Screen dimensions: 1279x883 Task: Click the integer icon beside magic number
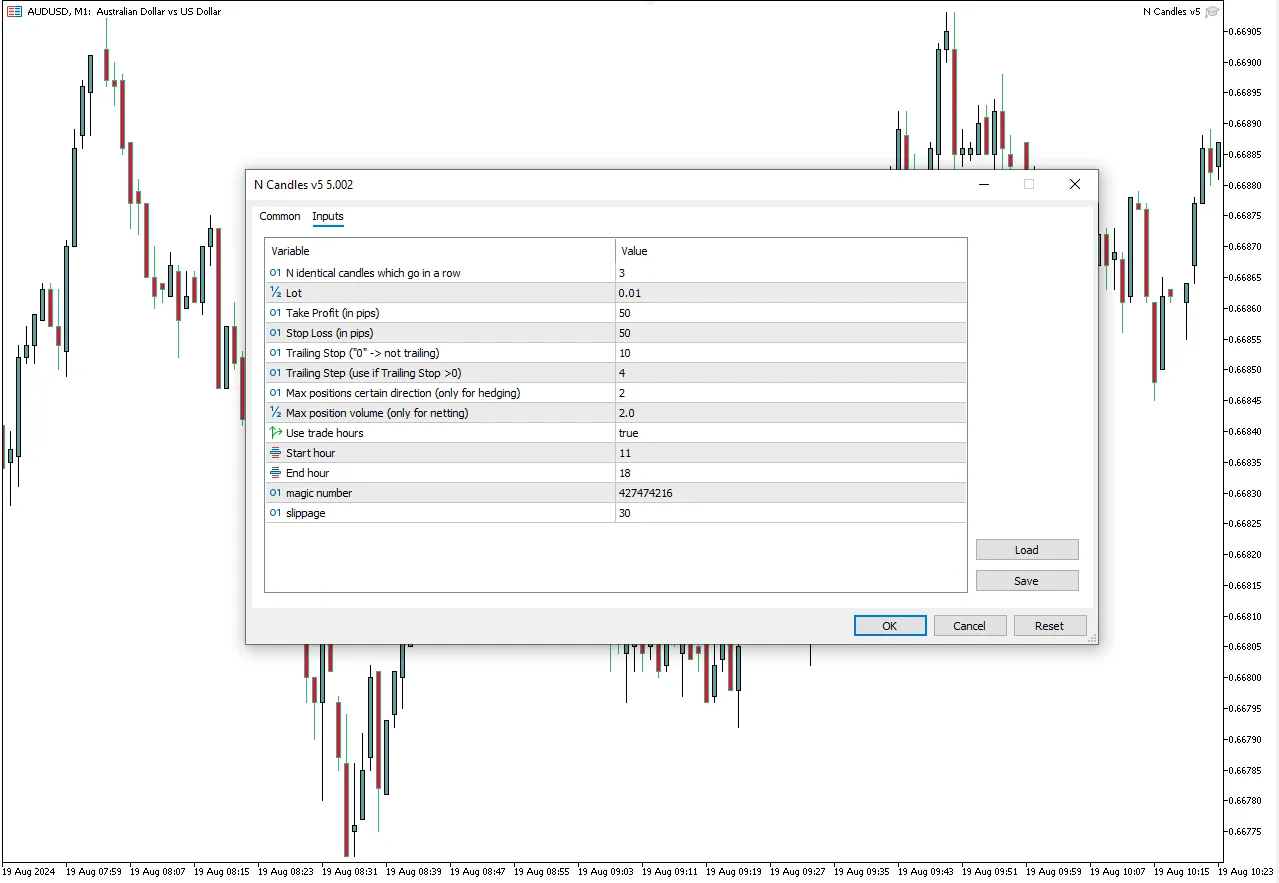tap(275, 493)
